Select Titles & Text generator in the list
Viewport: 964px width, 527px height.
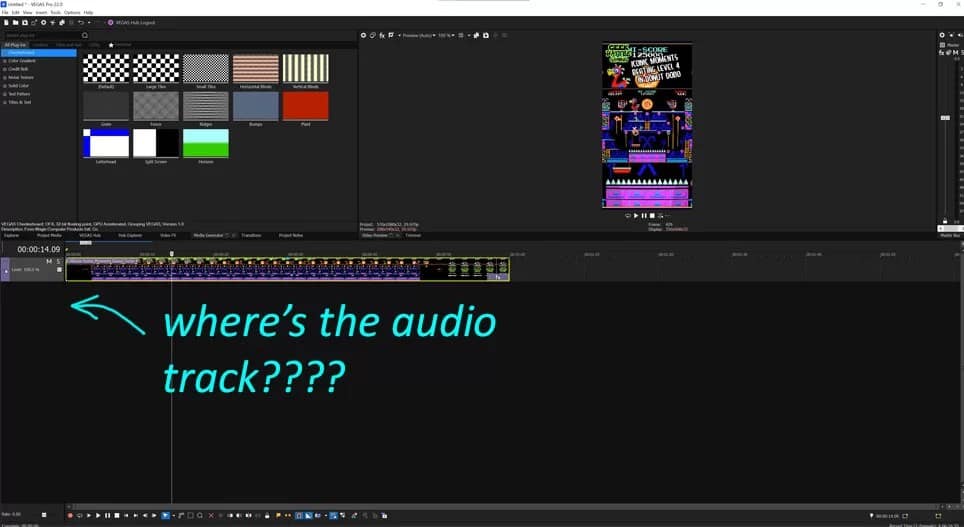point(20,102)
